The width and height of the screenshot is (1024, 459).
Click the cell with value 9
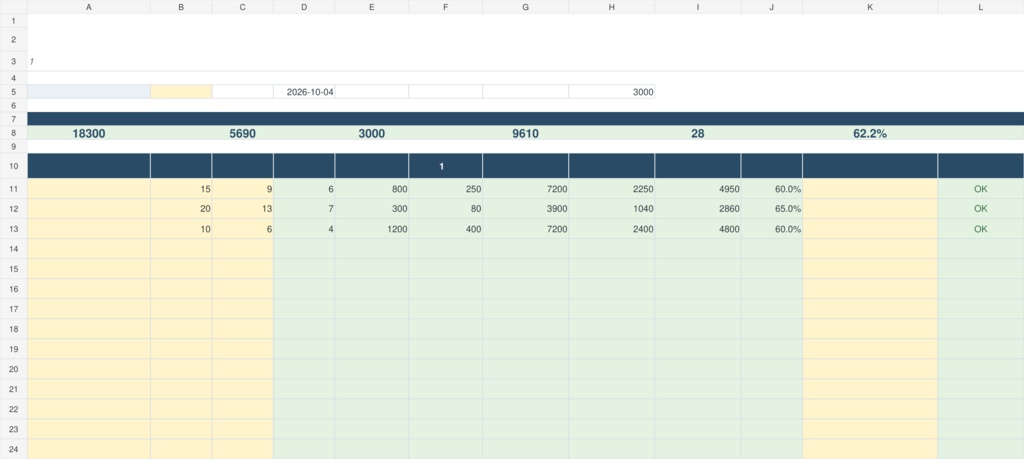click(x=242, y=189)
